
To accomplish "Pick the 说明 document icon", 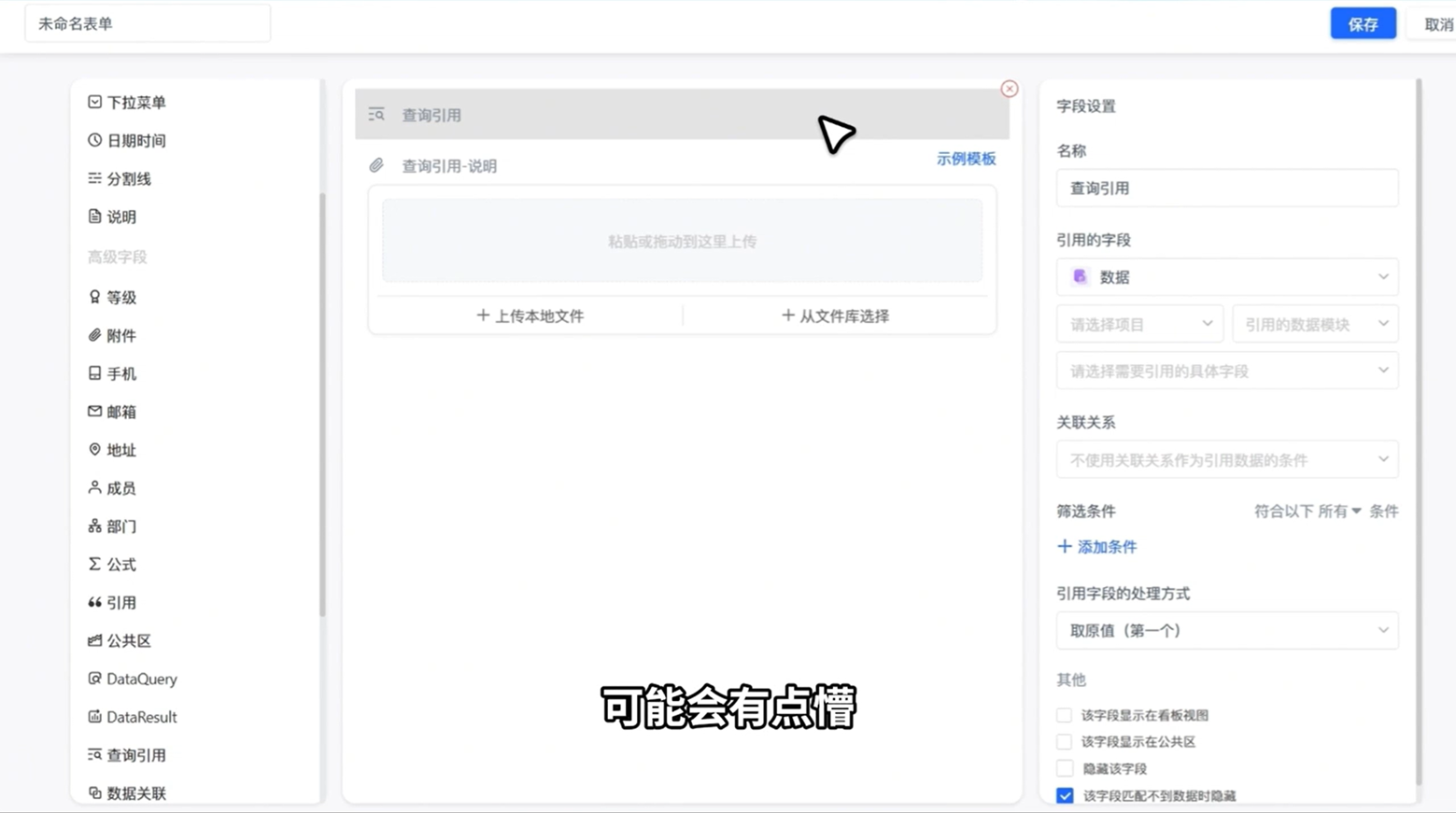I will (x=94, y=217).
